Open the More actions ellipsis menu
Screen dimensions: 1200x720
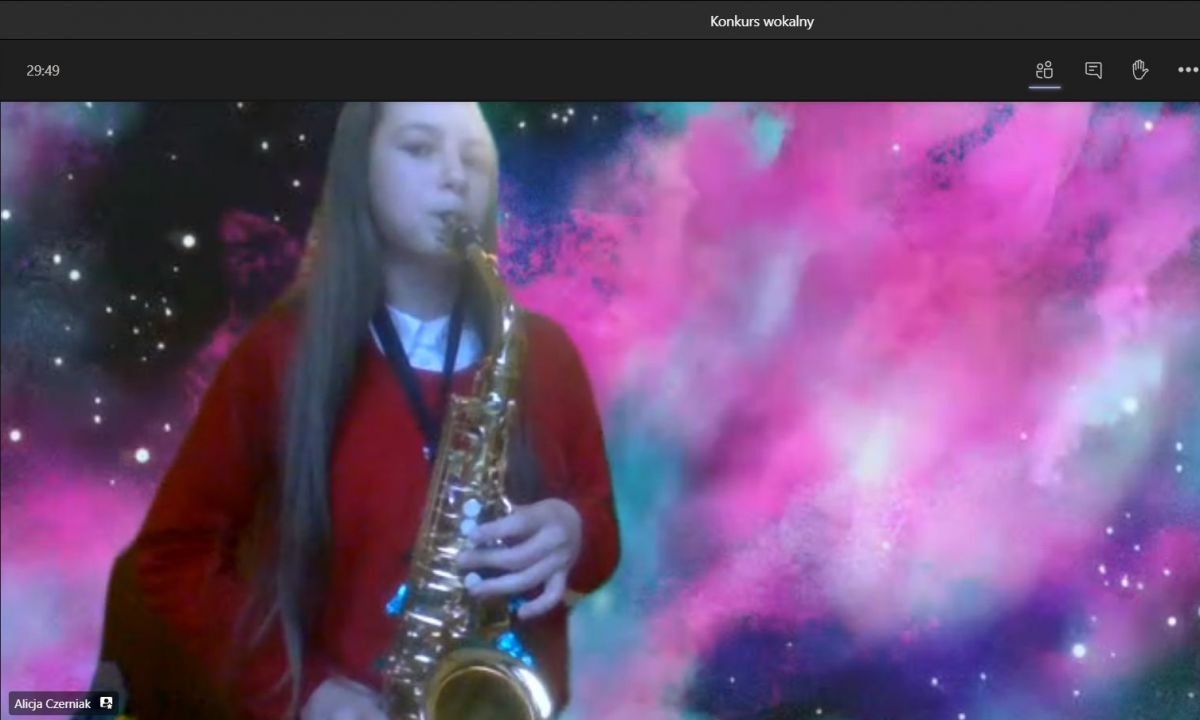(1187, 70)
